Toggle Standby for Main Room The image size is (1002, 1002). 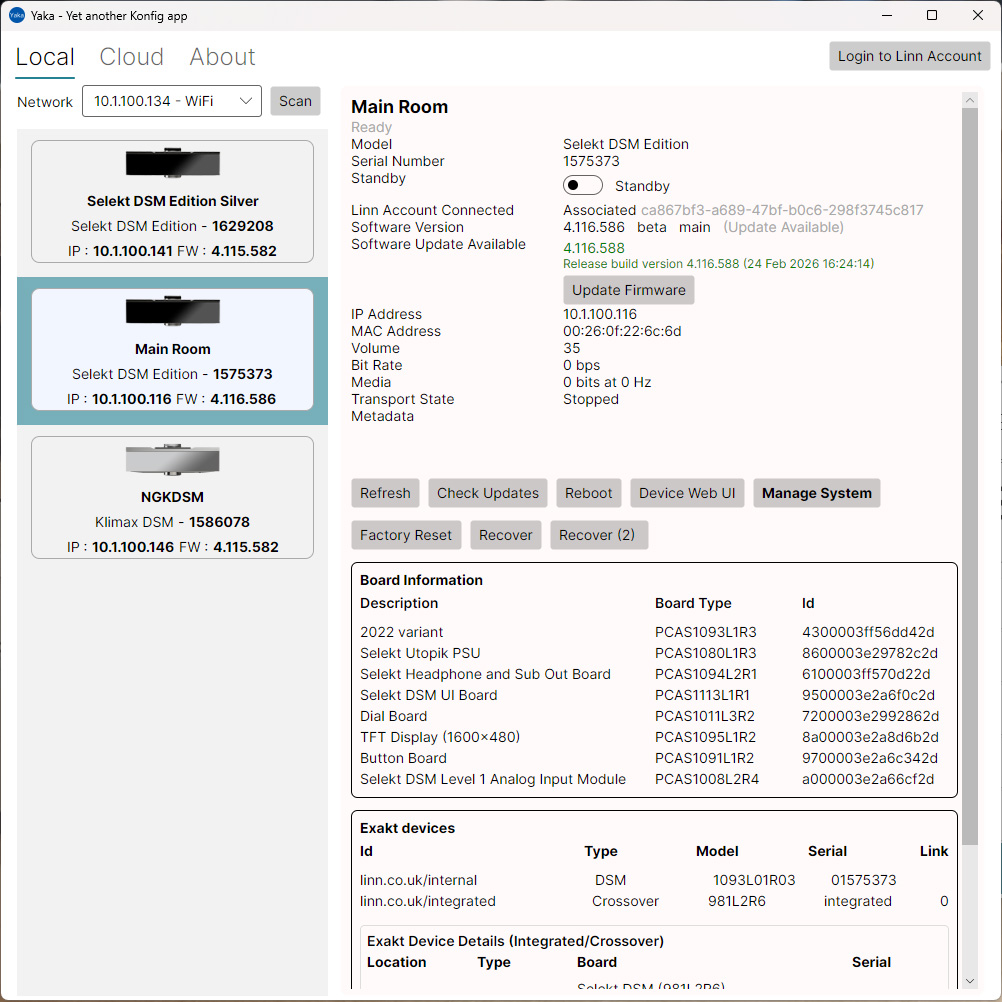pyautogui.click(x=583, y=185)
